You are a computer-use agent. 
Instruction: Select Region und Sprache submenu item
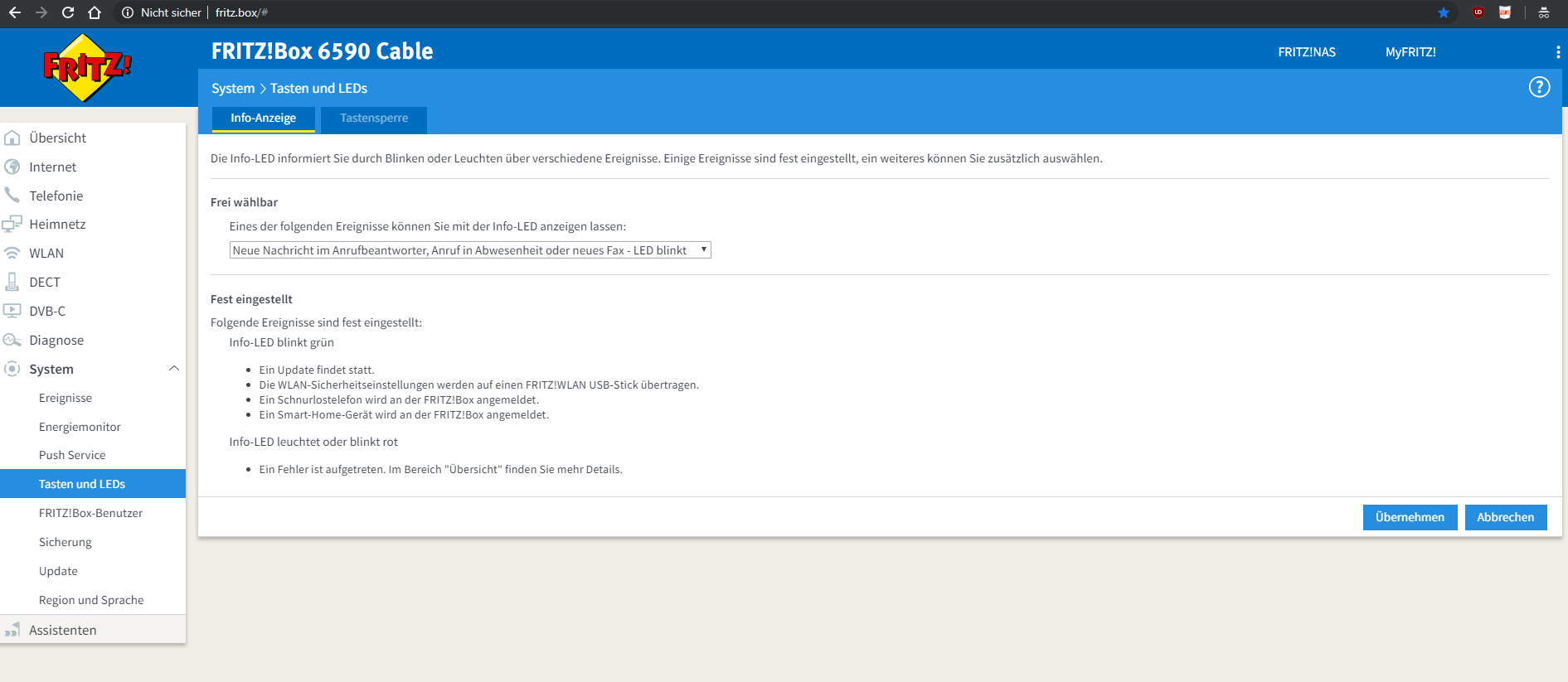(93, 600)
